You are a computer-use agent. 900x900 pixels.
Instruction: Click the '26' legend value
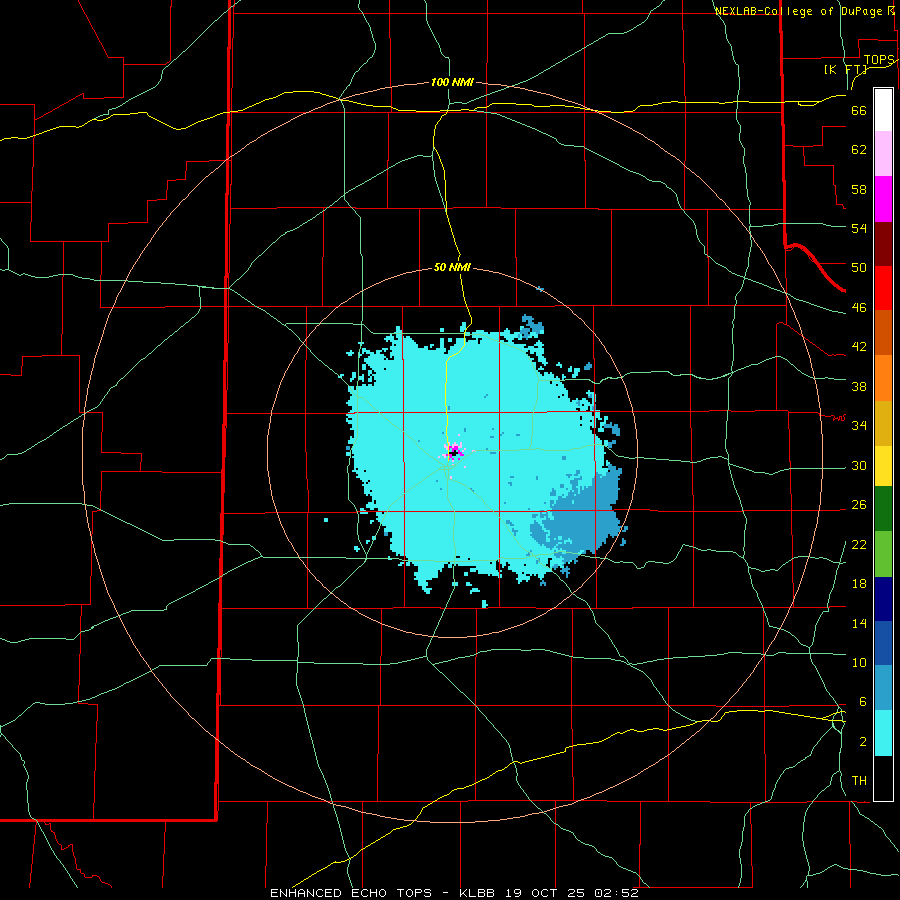click(859, 505)
